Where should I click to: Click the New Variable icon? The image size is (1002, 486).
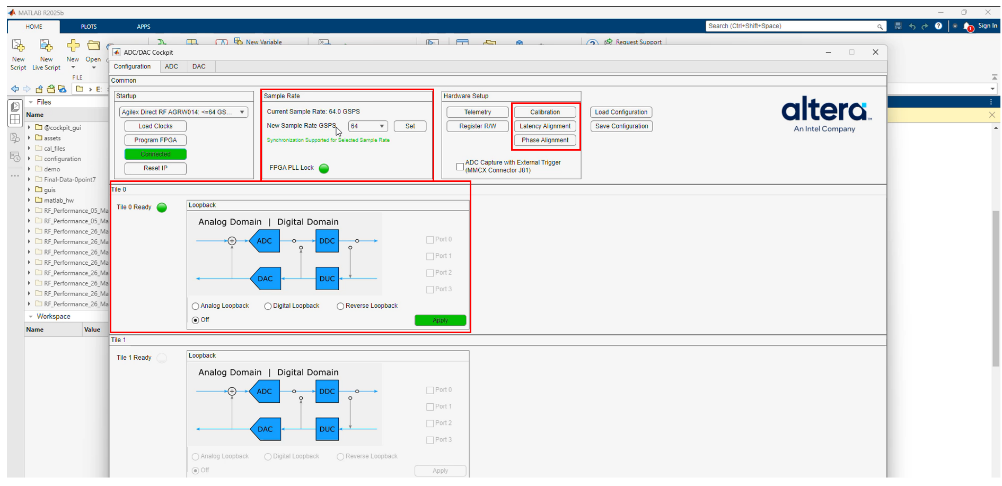[240, 42]
